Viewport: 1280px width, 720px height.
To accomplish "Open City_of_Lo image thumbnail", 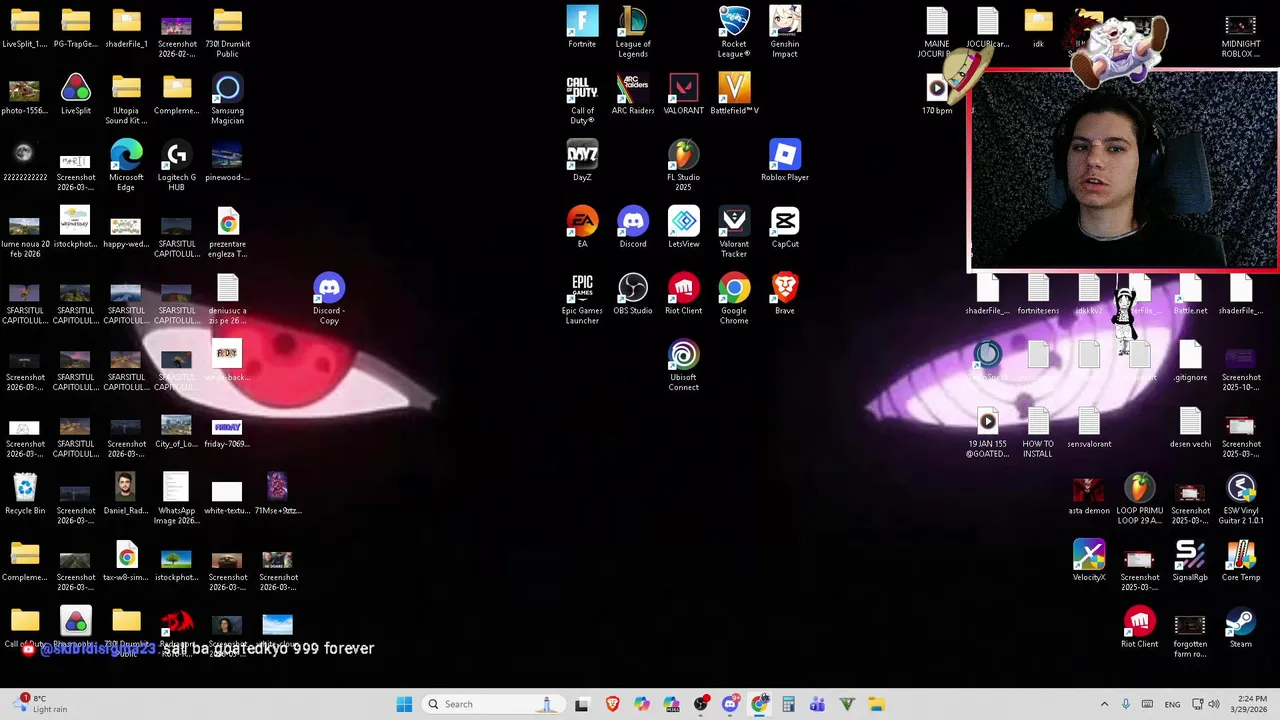I will 177,428.
